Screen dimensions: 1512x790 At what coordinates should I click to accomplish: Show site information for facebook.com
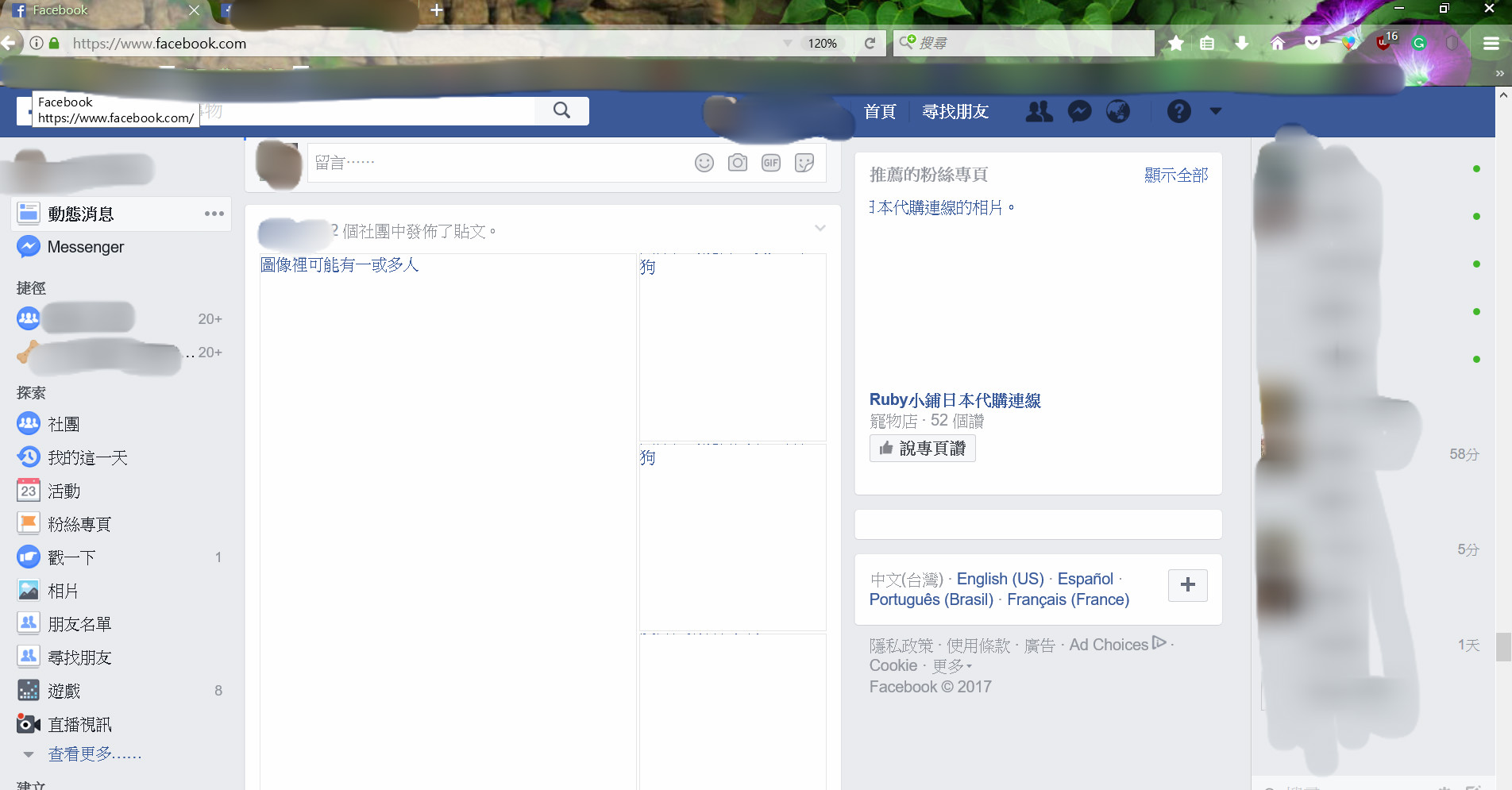pos(37,44)
